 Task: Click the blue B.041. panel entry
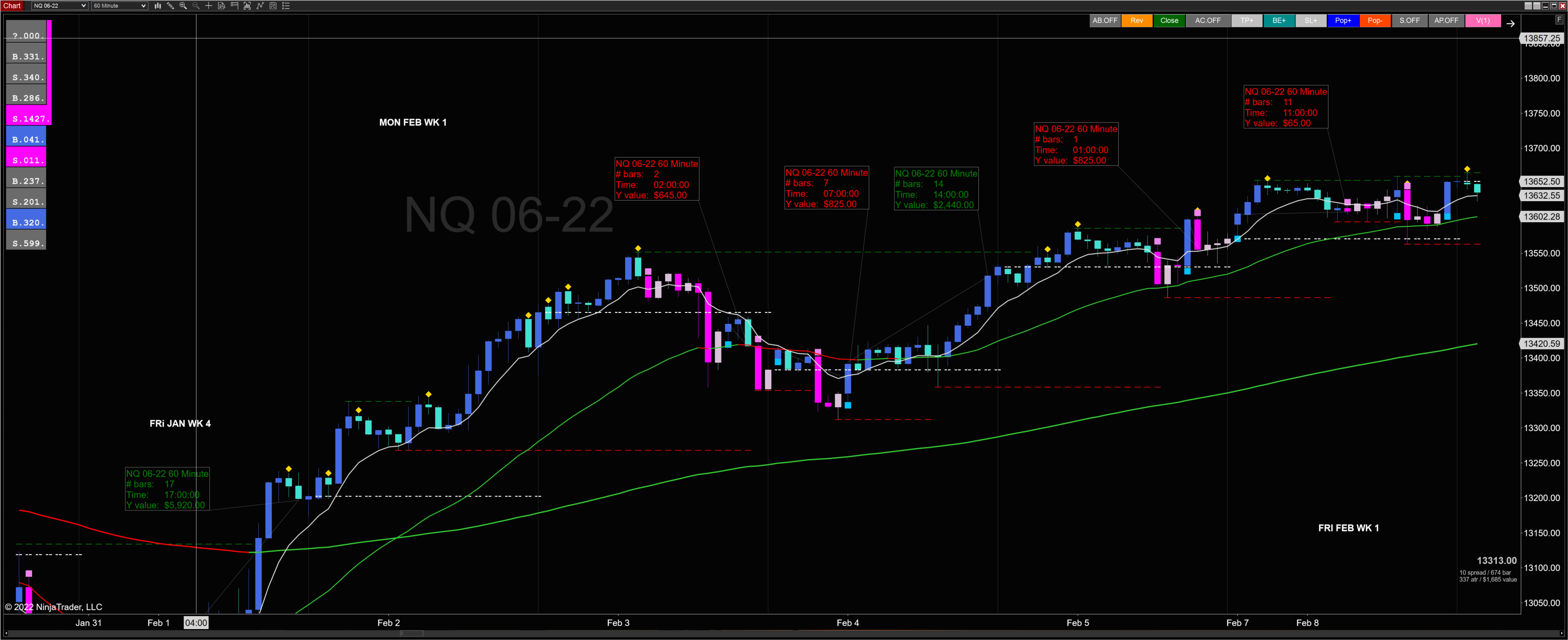click(26, 135)
